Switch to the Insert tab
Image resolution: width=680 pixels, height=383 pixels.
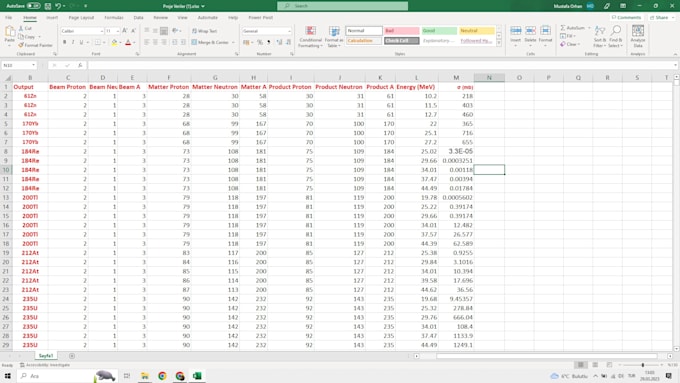click(x=52, y=18)
